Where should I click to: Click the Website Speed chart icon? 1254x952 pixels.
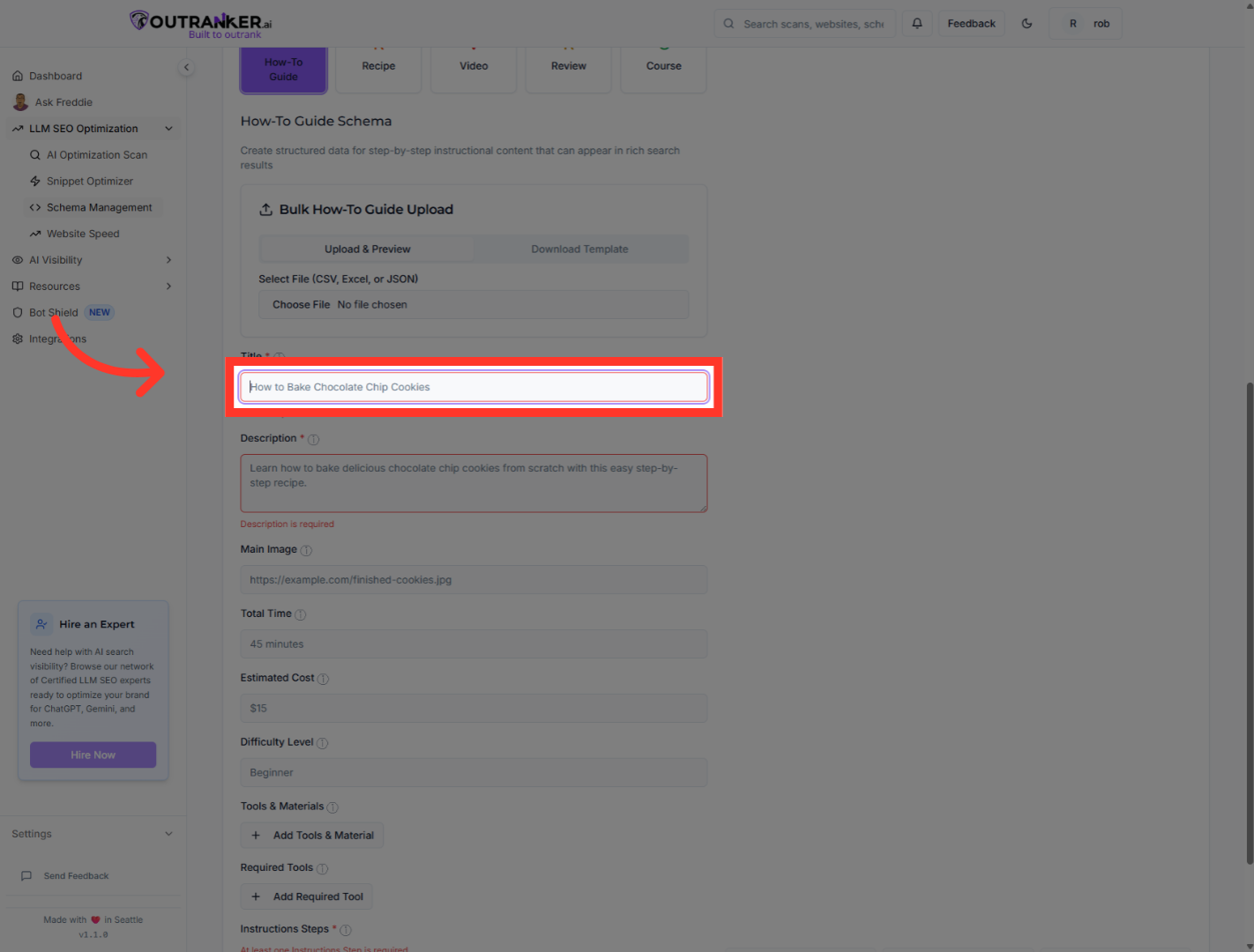point(35,234)
